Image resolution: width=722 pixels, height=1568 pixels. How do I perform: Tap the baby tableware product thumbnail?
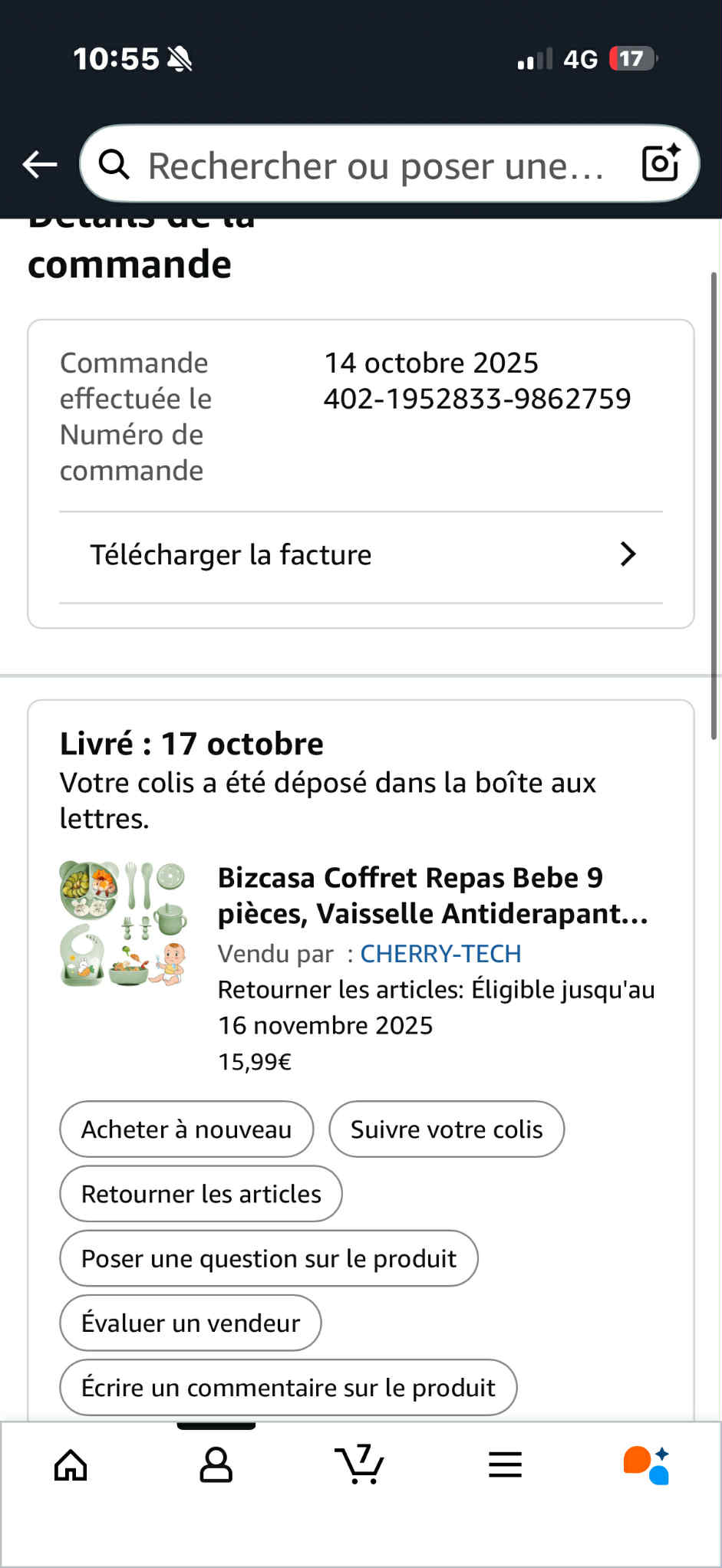tap(123, 923)
